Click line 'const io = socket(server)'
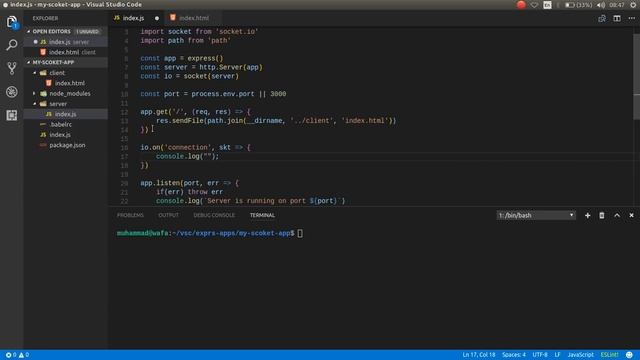This screenshot has height=360, width=640. (x=189, y=76)
